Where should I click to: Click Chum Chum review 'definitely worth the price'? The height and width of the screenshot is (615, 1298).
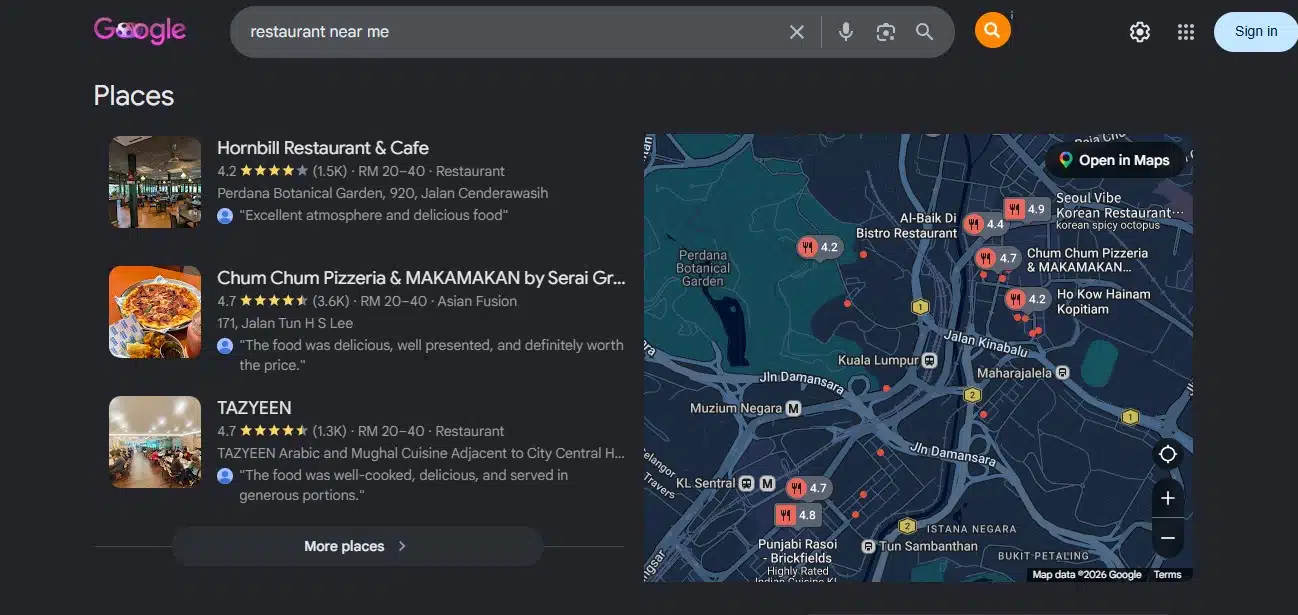point(431,355)
